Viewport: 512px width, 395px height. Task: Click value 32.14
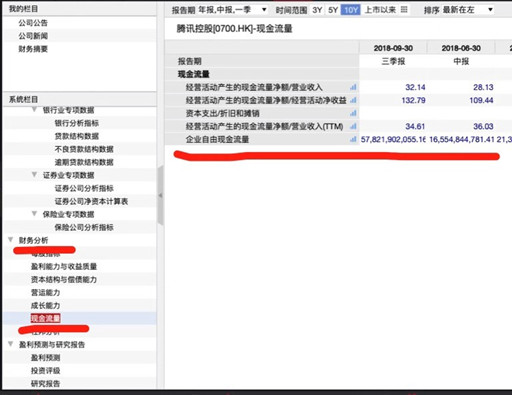[415, 87]
